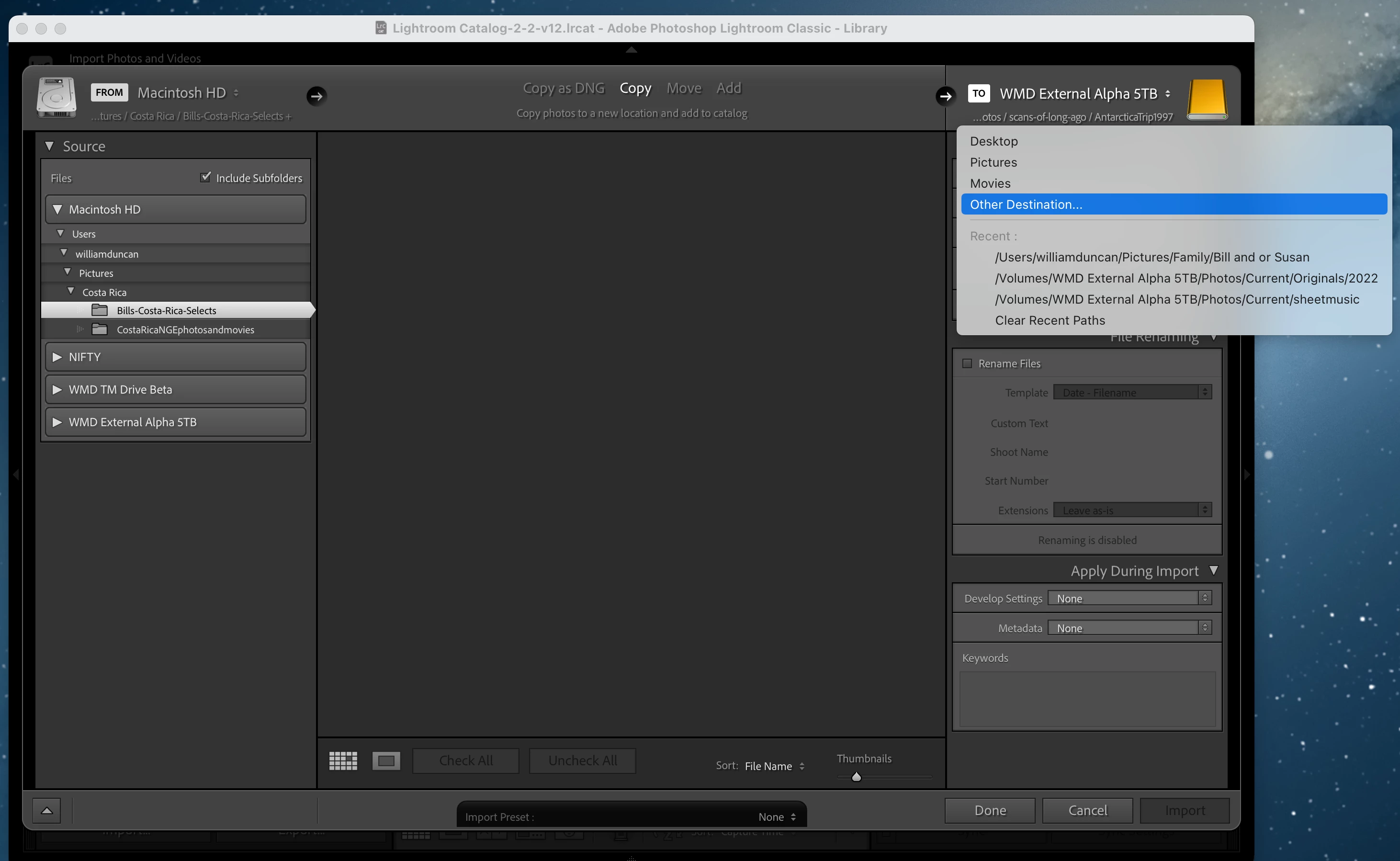Click the Cancel button
Viewport: 1400px width, 861px height.
pyautogui.click(x=1087, y=810)
